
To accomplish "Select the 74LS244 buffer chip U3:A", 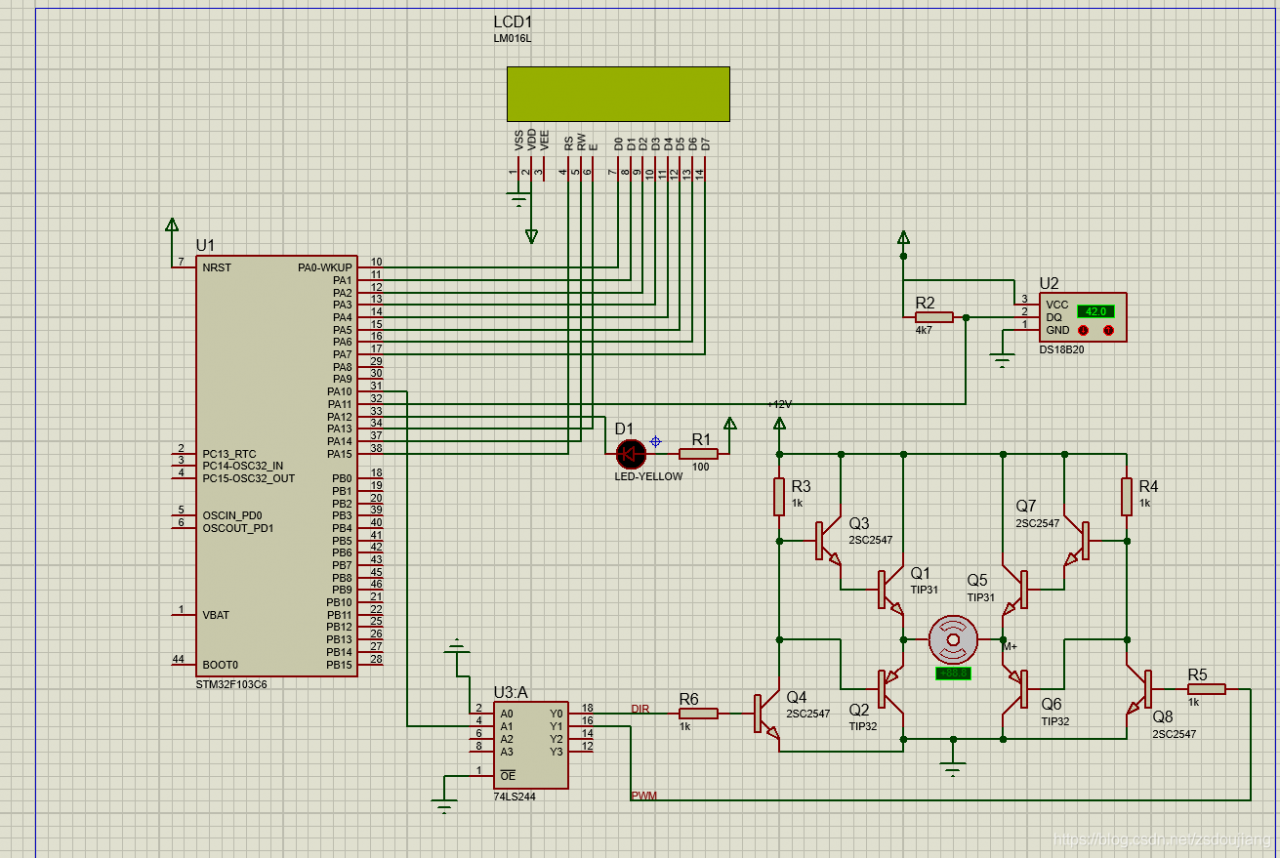I will 531,746.
